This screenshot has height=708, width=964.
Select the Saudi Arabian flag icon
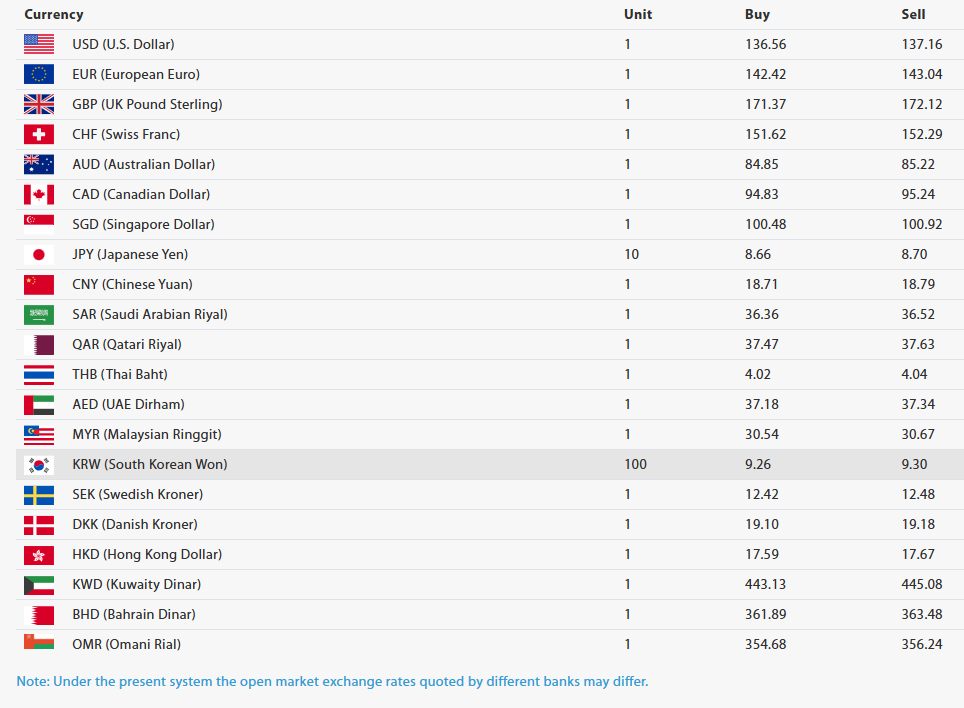(x=39, y=315)
